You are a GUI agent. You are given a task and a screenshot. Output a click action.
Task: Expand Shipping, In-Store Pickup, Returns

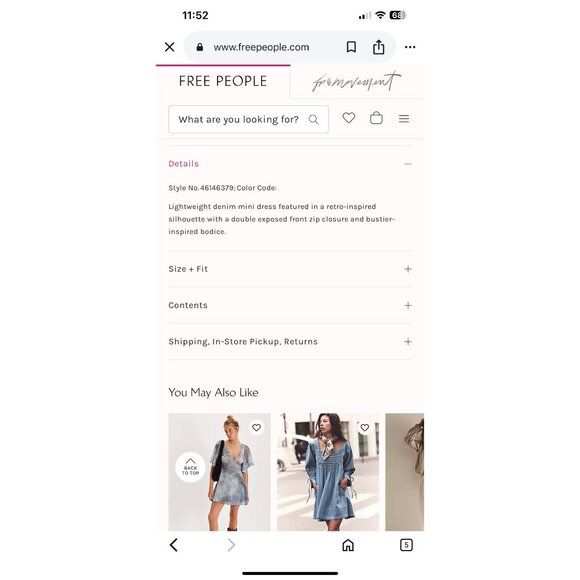[x=290, y=341]
